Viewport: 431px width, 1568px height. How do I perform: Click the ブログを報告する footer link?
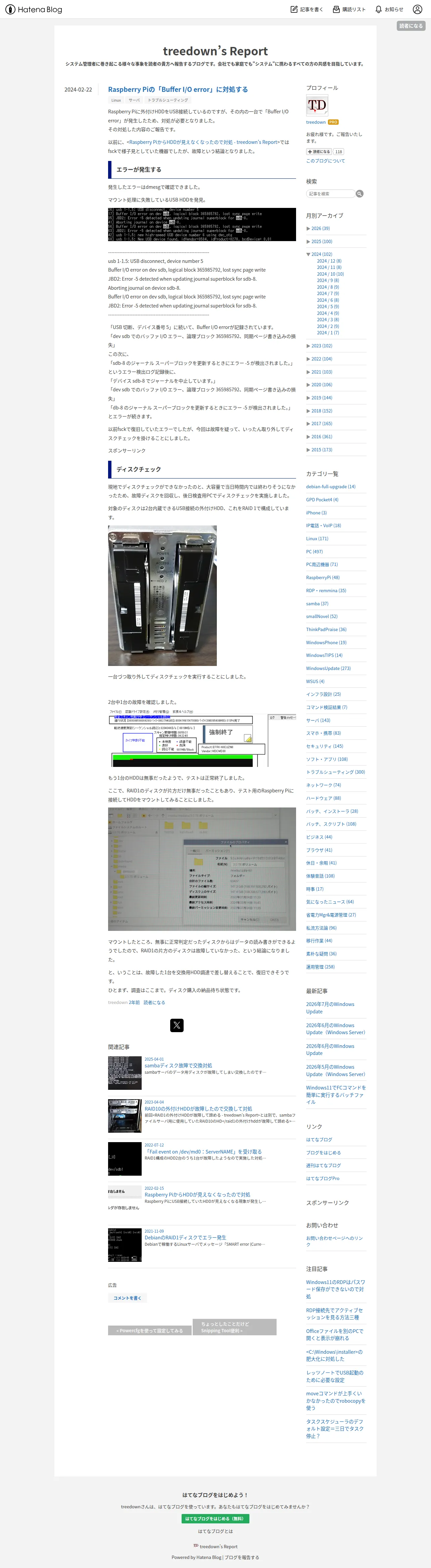point(242,1557)
